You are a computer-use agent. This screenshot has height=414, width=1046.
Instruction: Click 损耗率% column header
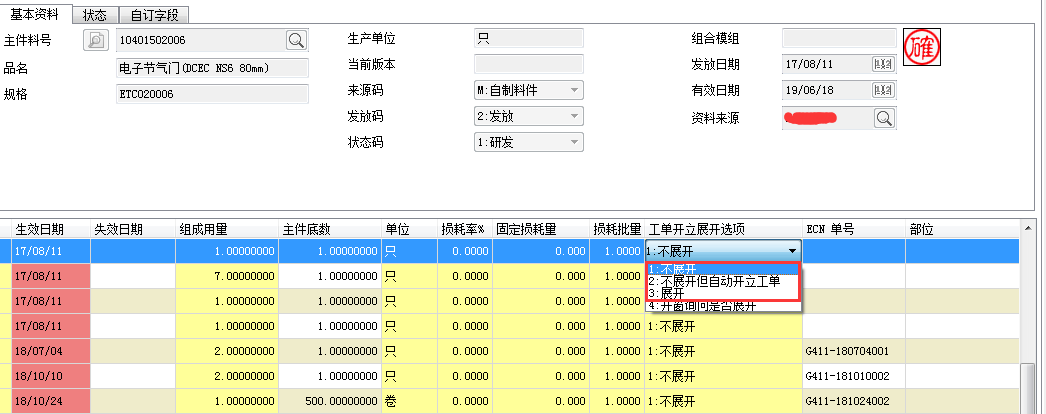pyautogui.click(x=464, y=229)
